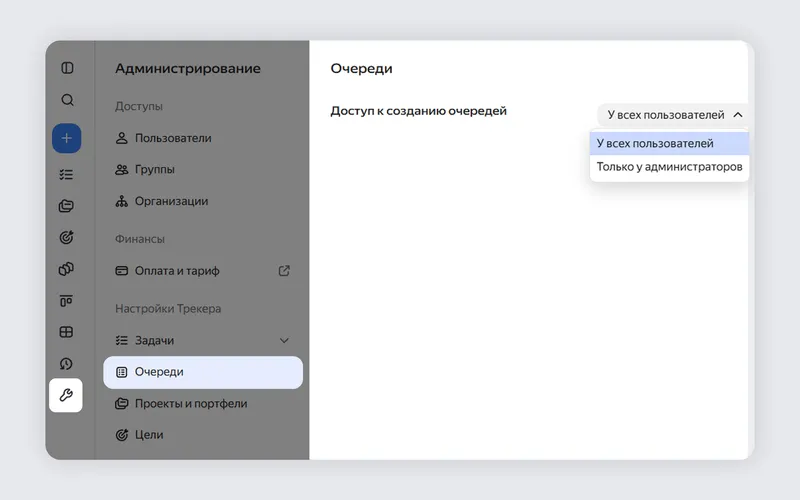
Task: Click the Доступы section label
Action: tap(139, 106)
